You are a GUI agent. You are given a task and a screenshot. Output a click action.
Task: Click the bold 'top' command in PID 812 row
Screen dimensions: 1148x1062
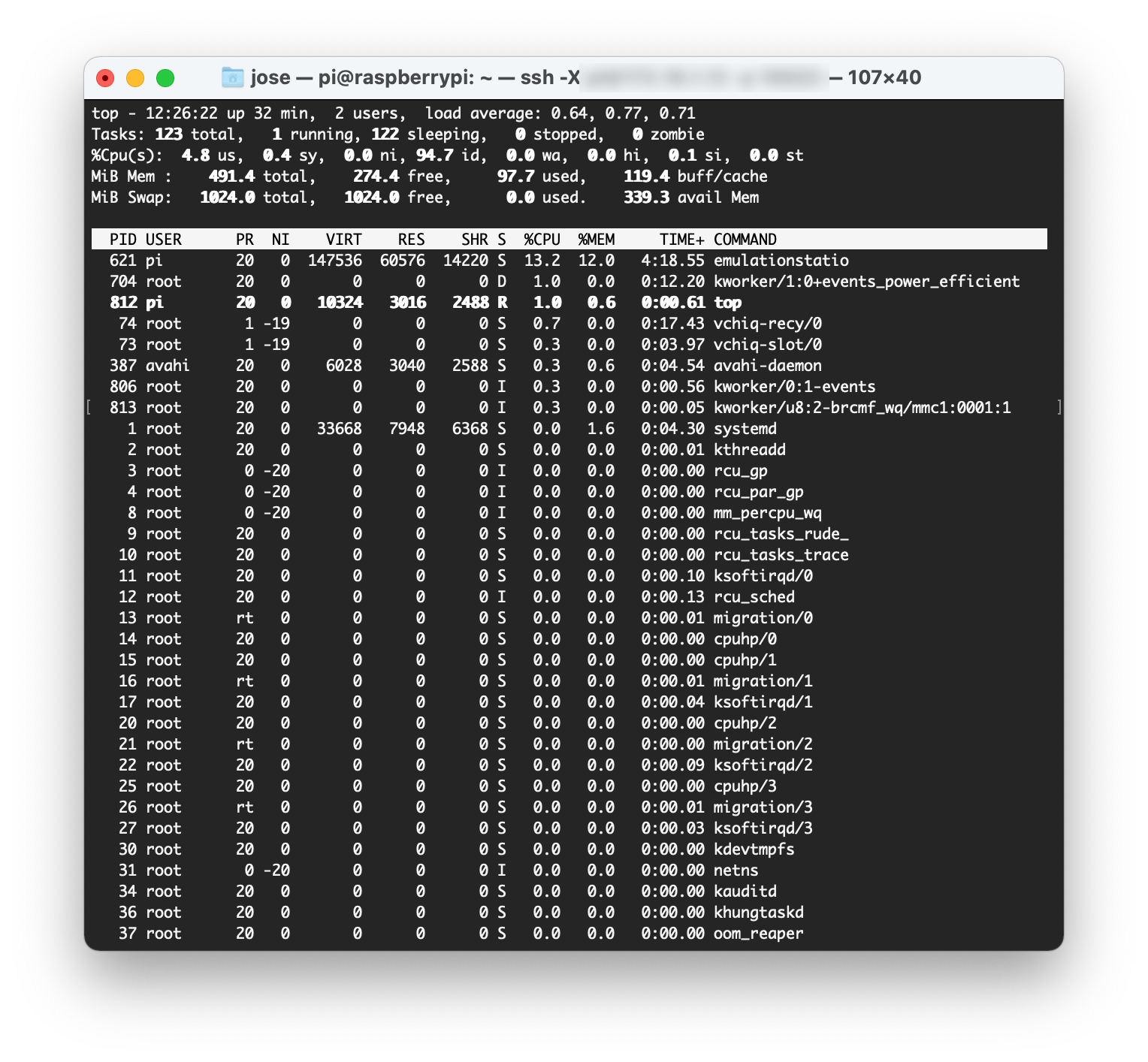point(727,303)
